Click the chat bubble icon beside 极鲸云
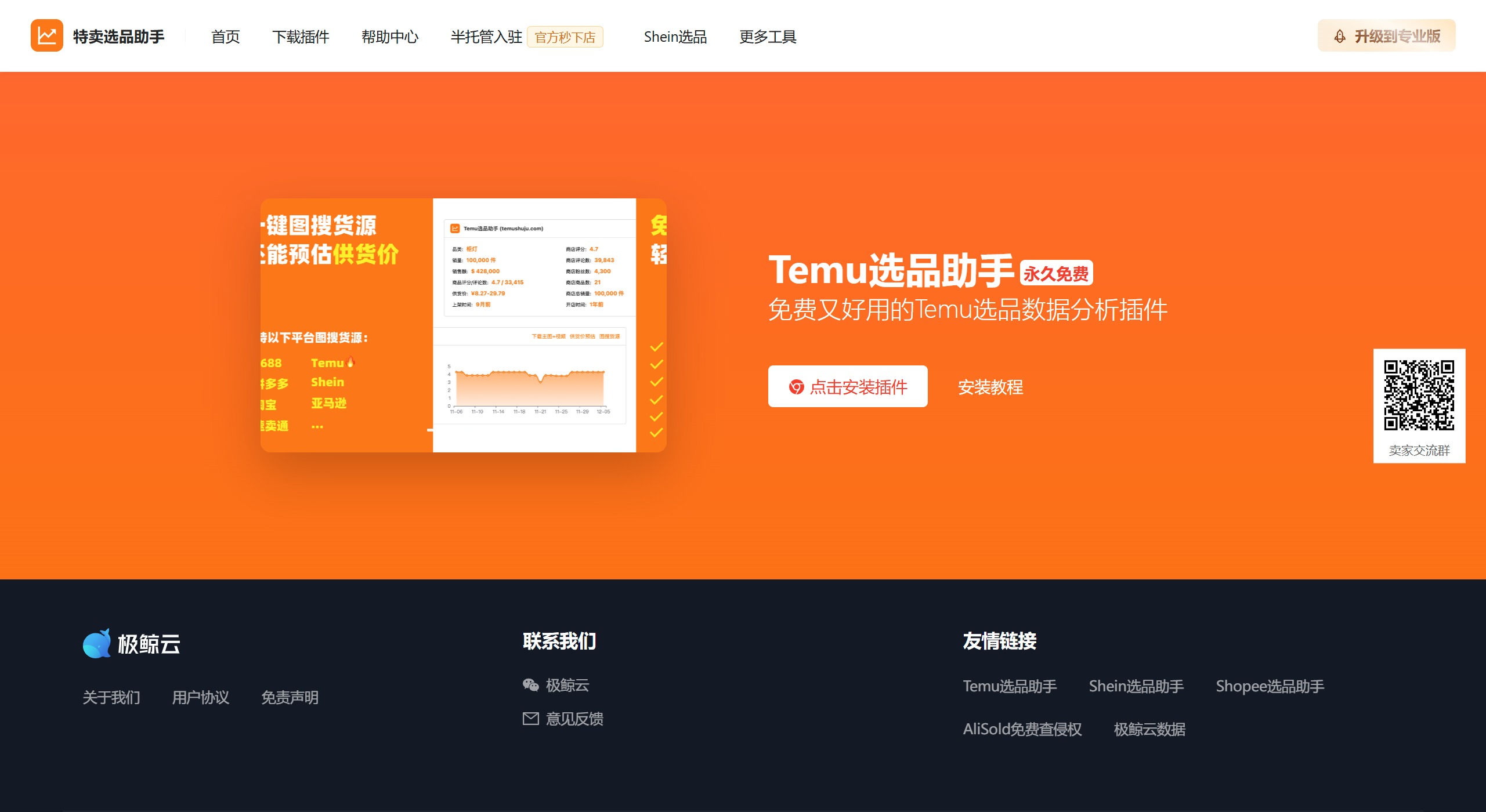Image resolution: width=1486 pixels, height=812 pixels. coord(530,685)
